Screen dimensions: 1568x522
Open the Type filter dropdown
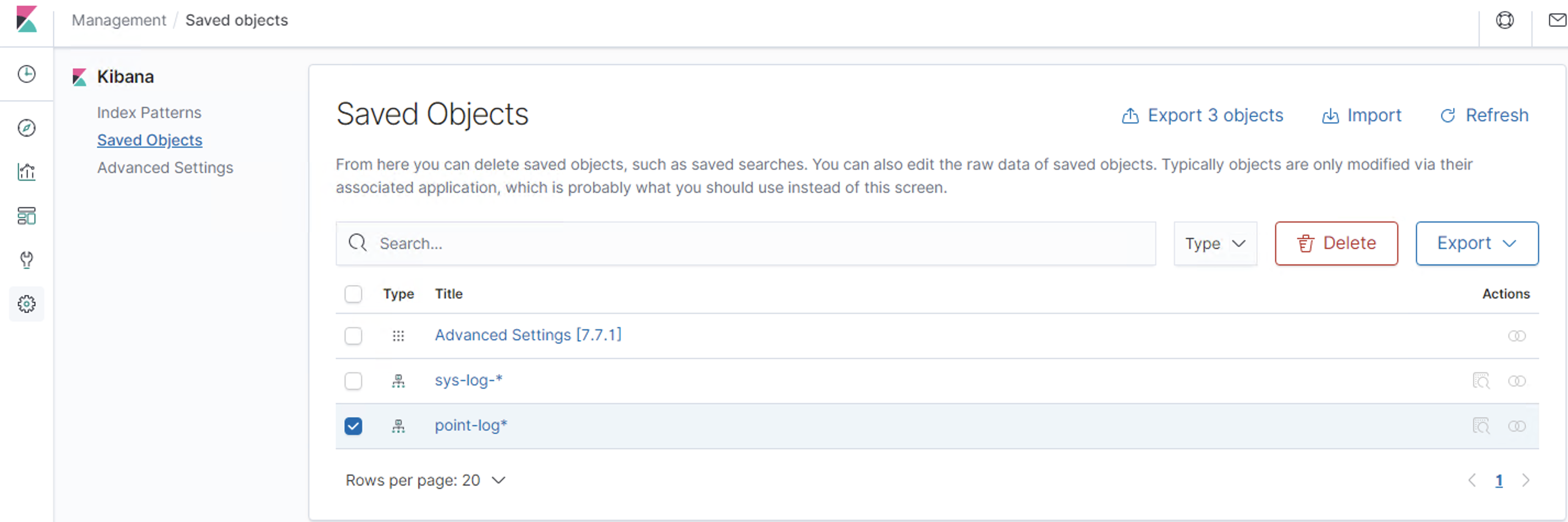[1215, 243]
